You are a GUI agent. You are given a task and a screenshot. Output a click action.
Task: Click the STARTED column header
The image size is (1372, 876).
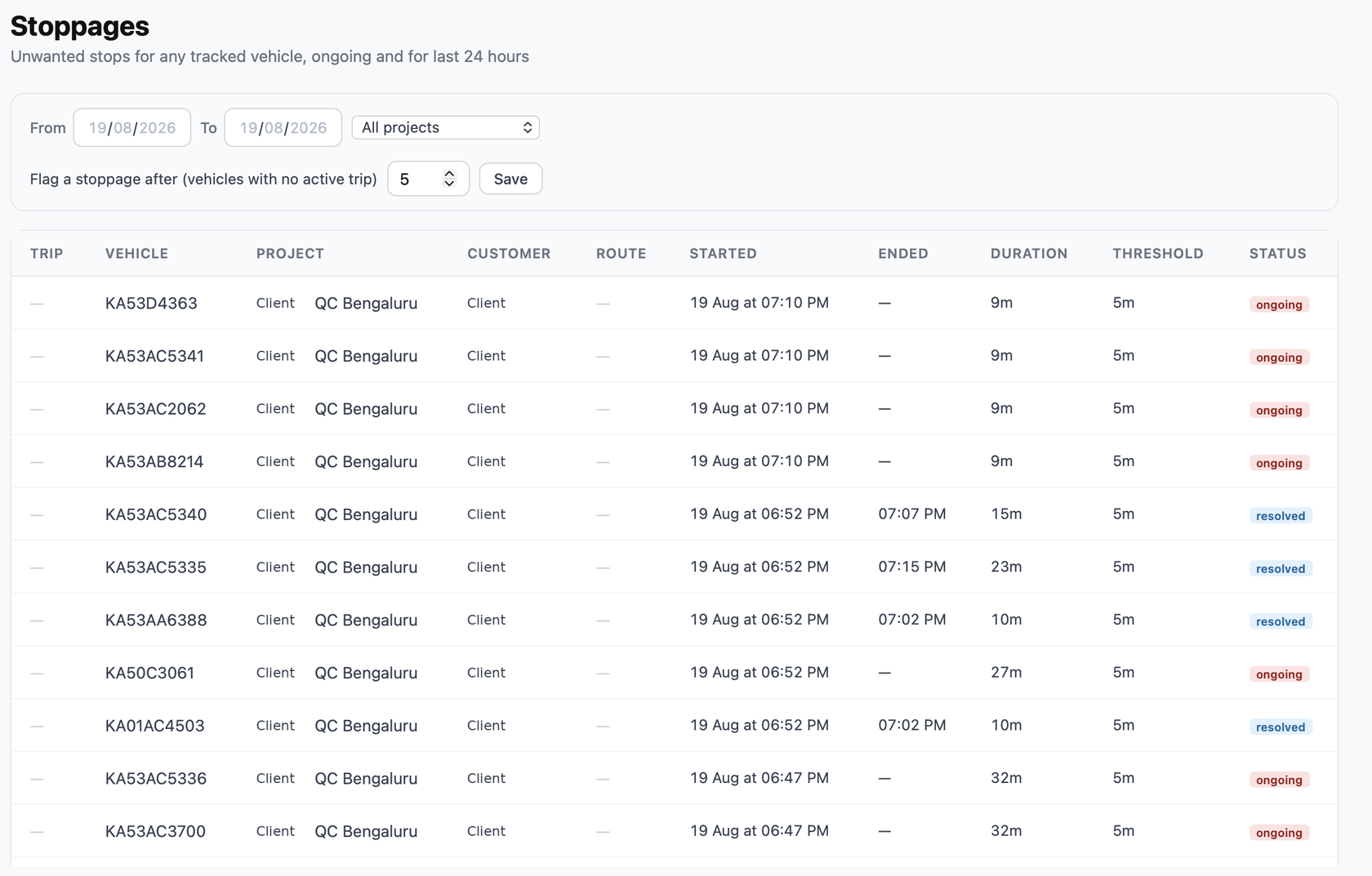click(723, 253)
